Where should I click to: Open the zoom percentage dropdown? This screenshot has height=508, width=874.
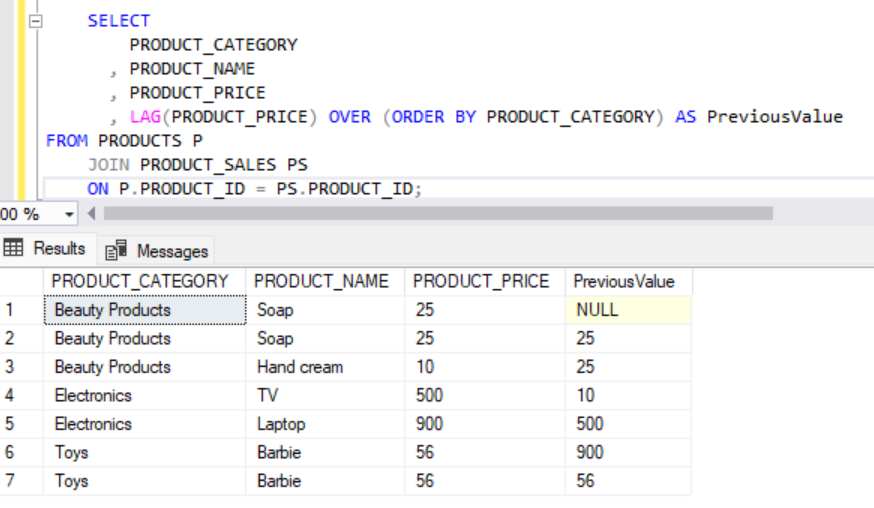(x=68, y=214)
